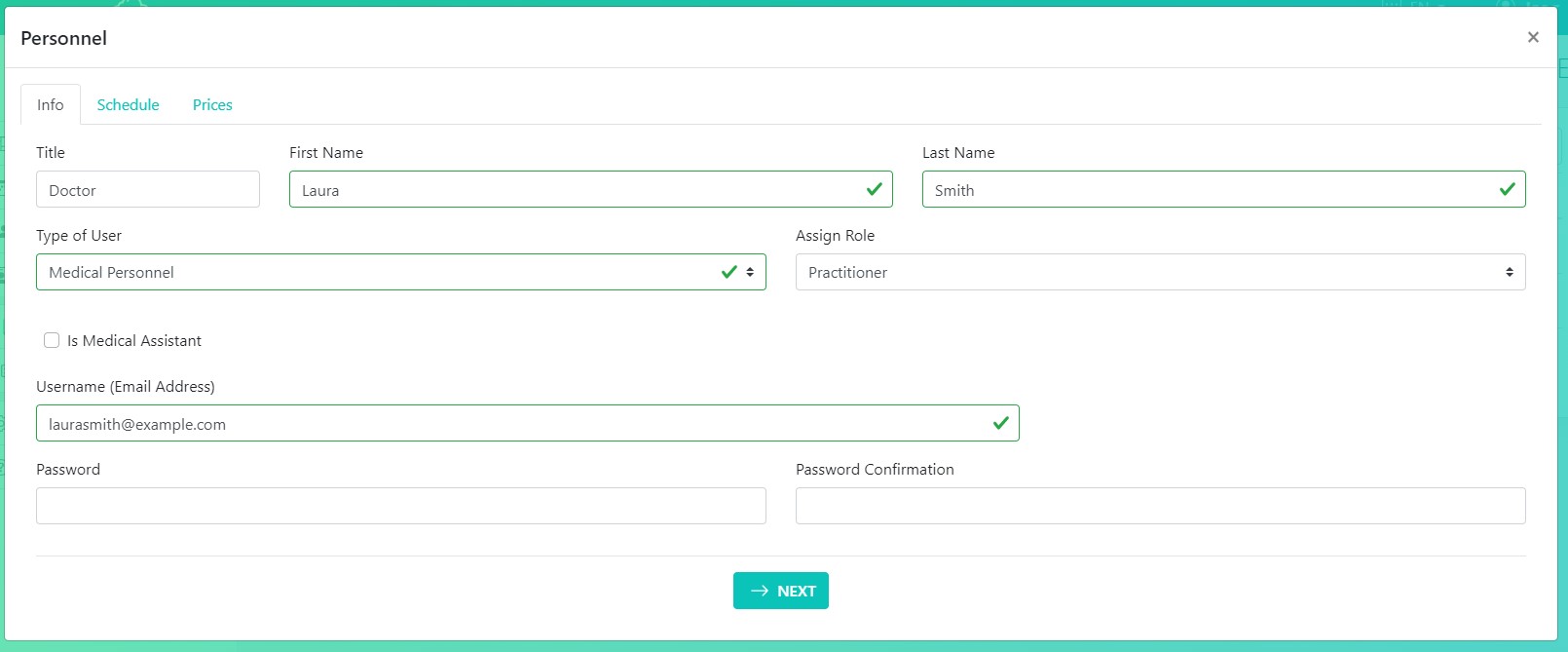Image resolution: width=1568 pixels, height=652 pixels.
Task: Click the validation checkmark in Type of User
Action: [728, 272]
